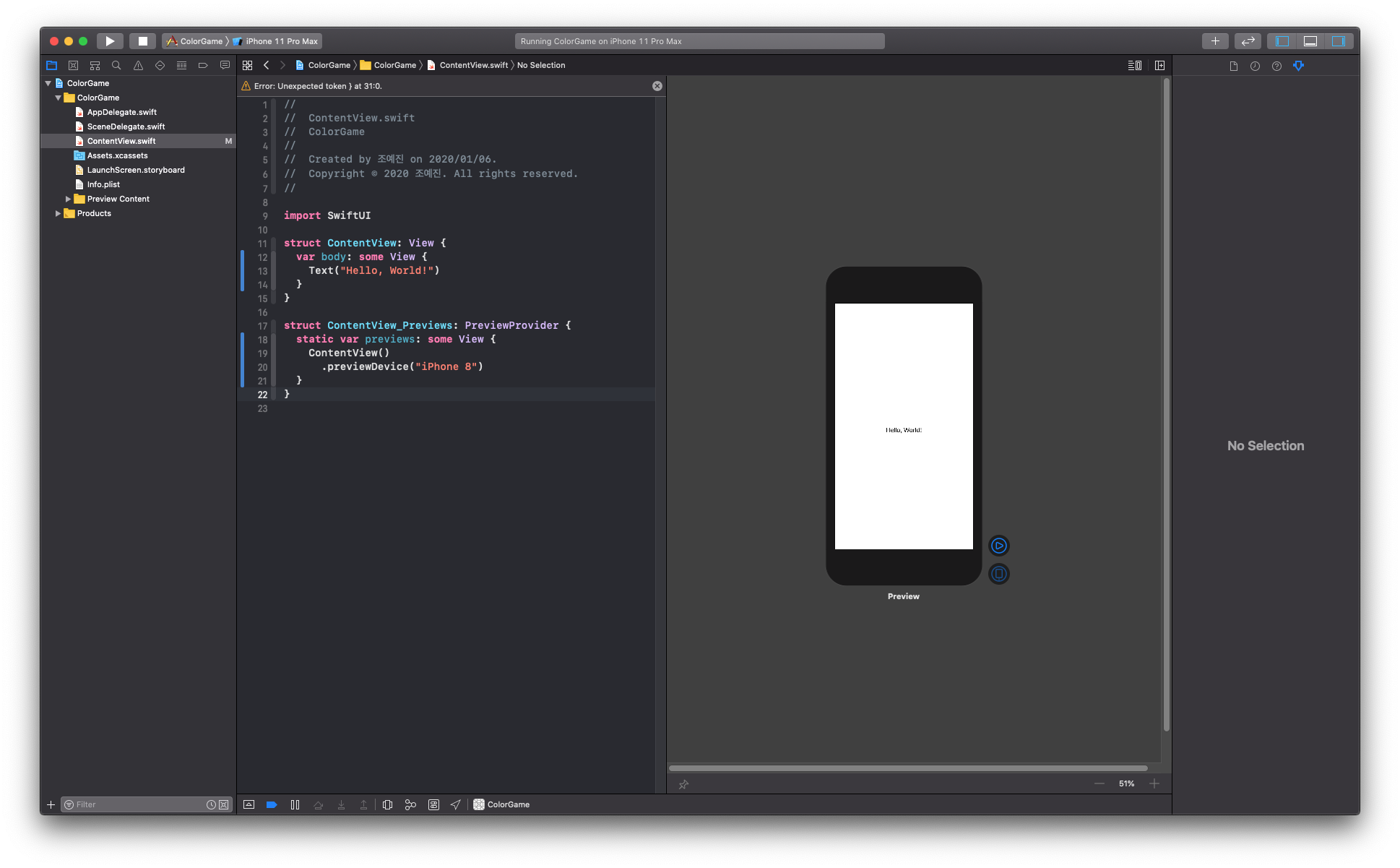Open the Debug View Hierarchy icon

387,804
